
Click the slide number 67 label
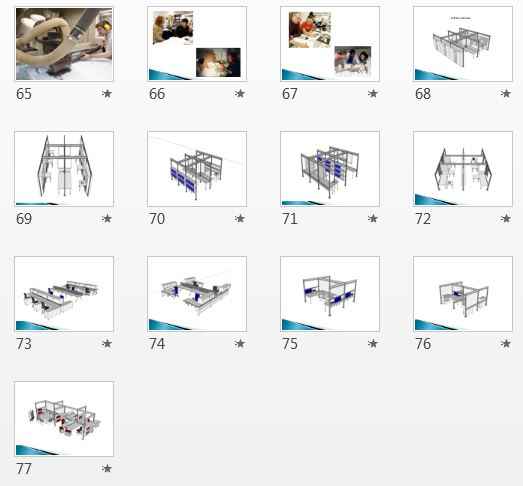pyautogui.click(x=290, y=94)
